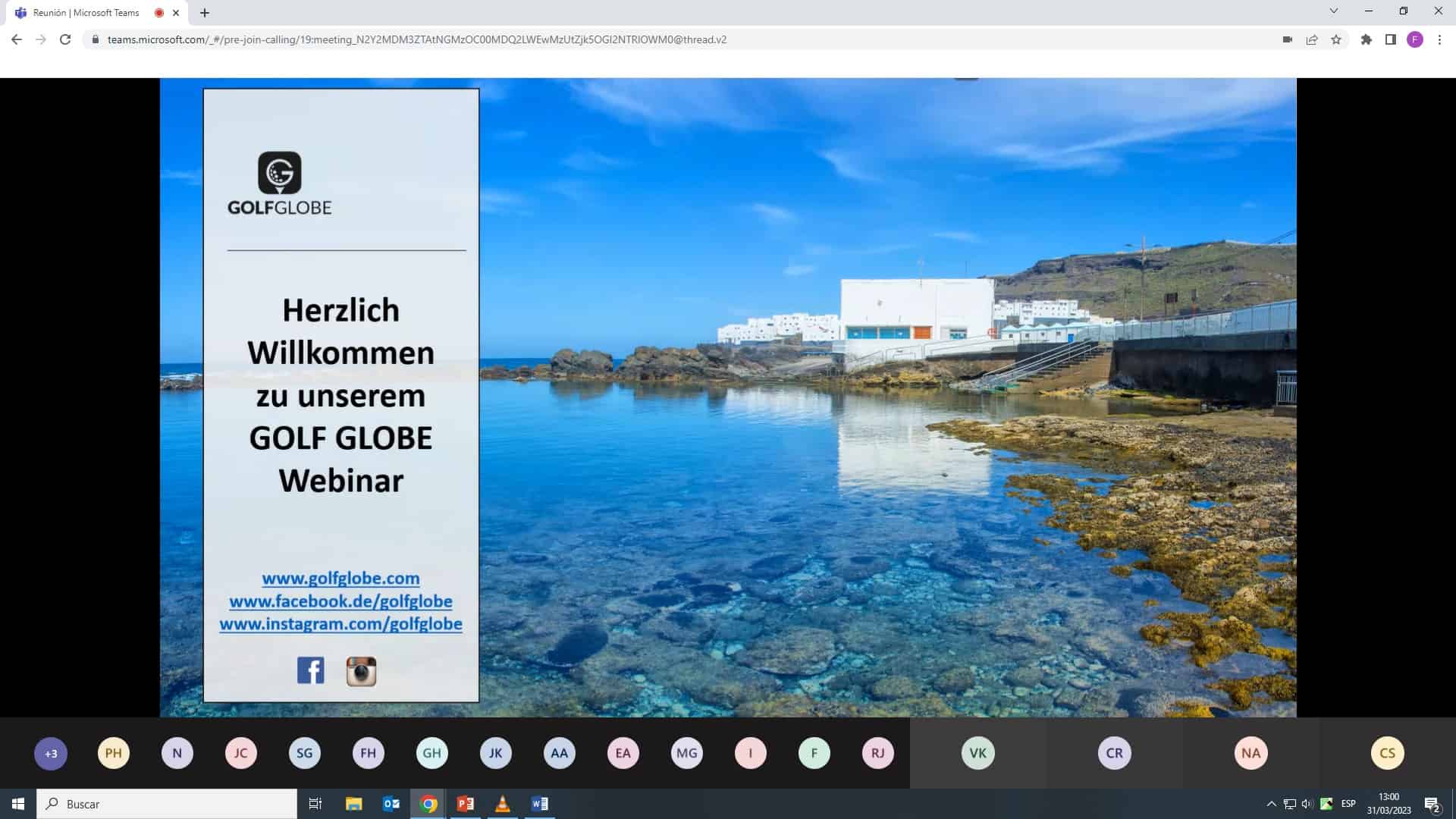Open the notification center
This screenshot has height=819, width=1456.
pos(1432,804)
